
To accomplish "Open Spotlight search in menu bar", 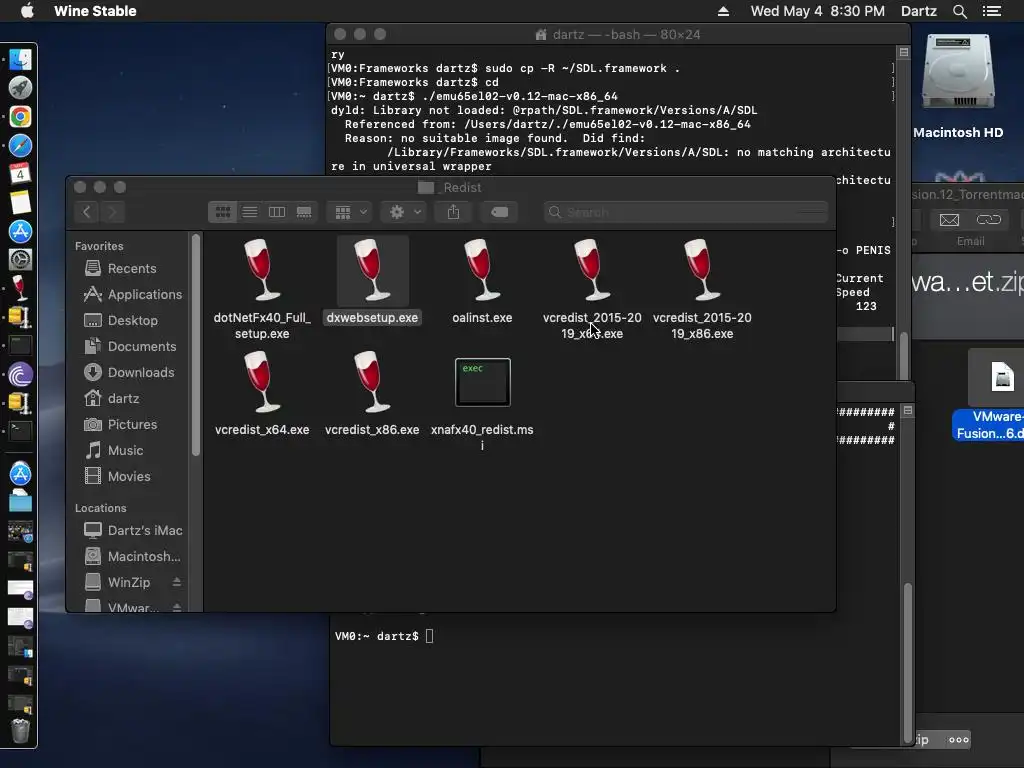I will (960, 11).
